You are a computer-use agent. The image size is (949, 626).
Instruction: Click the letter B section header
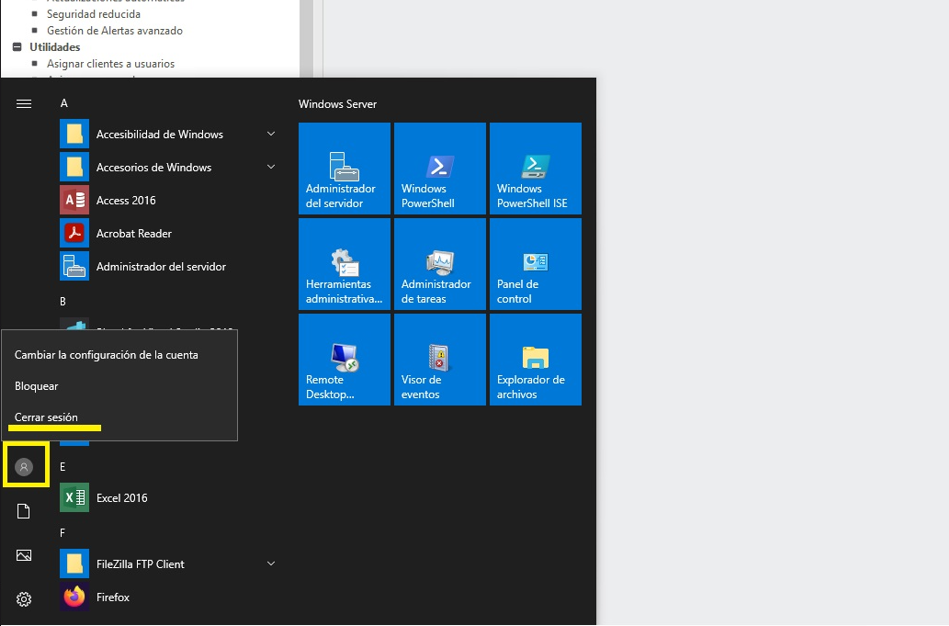(63, 301)
